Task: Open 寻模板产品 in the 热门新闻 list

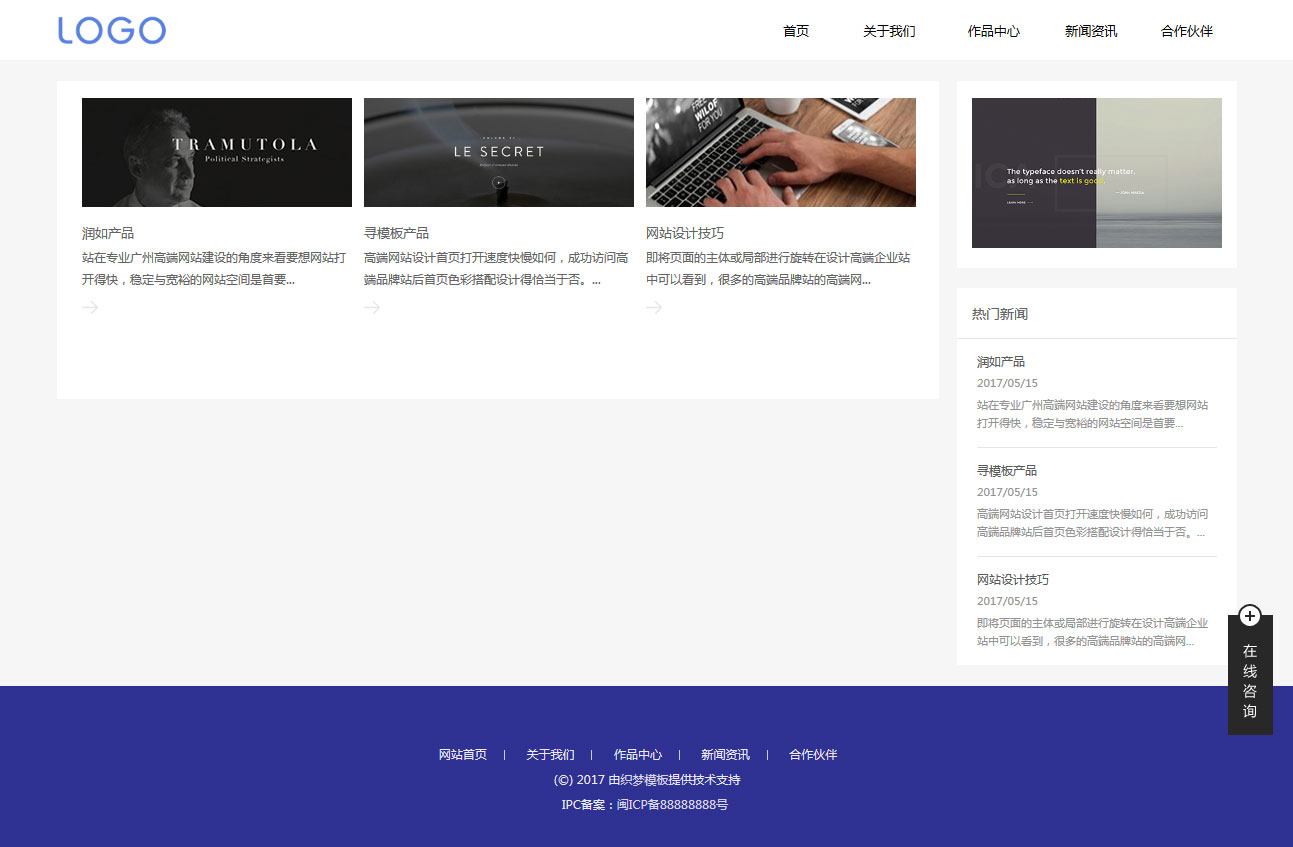Action: click(x=1007, y=471)
